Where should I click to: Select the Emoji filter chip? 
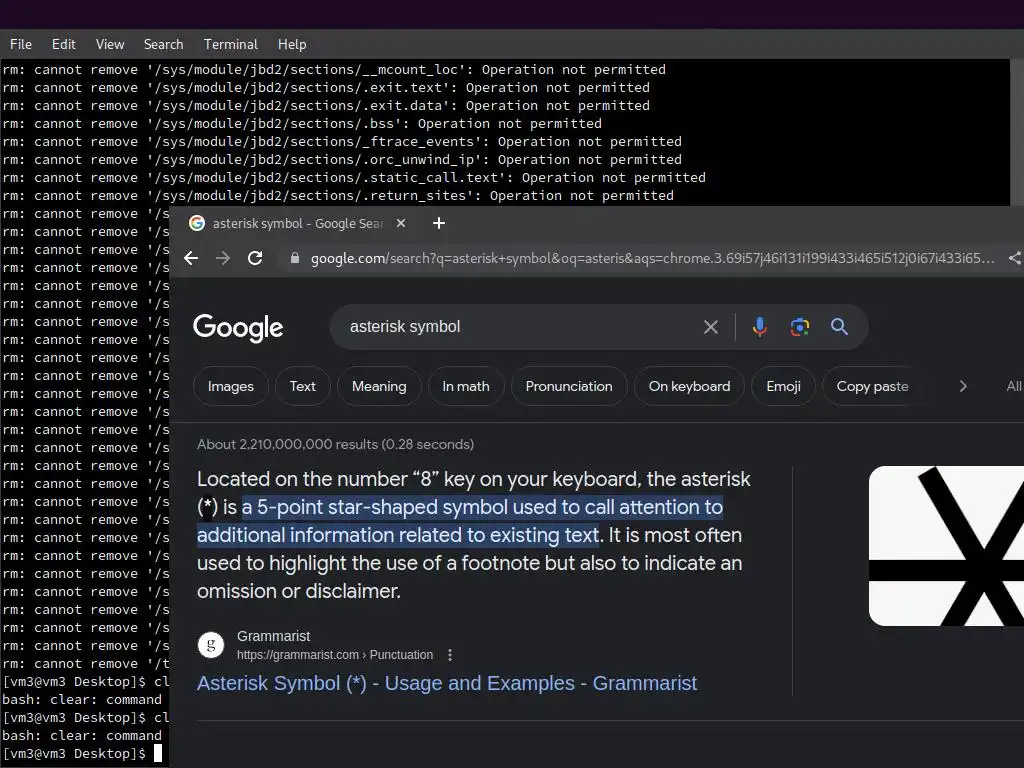click(783, 387)
